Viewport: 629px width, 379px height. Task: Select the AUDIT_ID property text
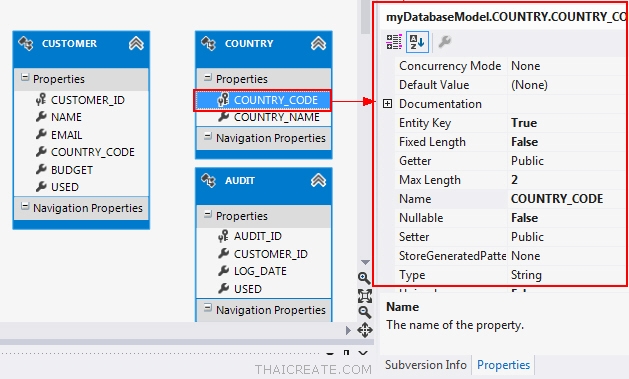[258, 236]
